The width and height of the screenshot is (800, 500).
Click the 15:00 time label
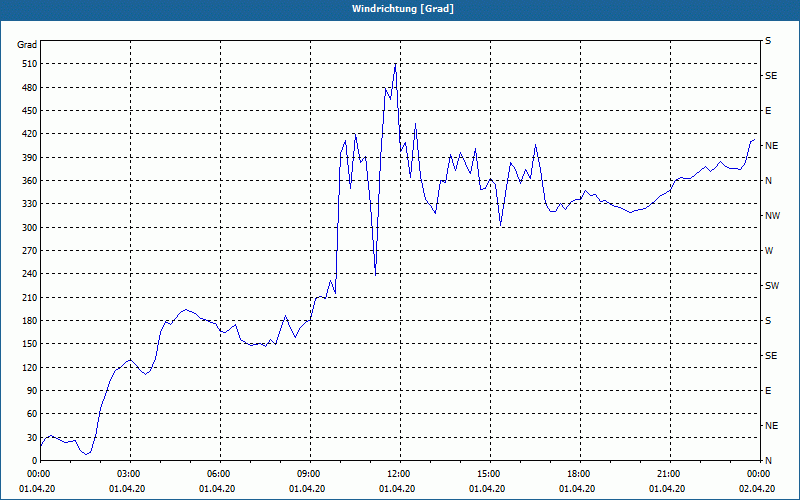click(x=490, y=474)
